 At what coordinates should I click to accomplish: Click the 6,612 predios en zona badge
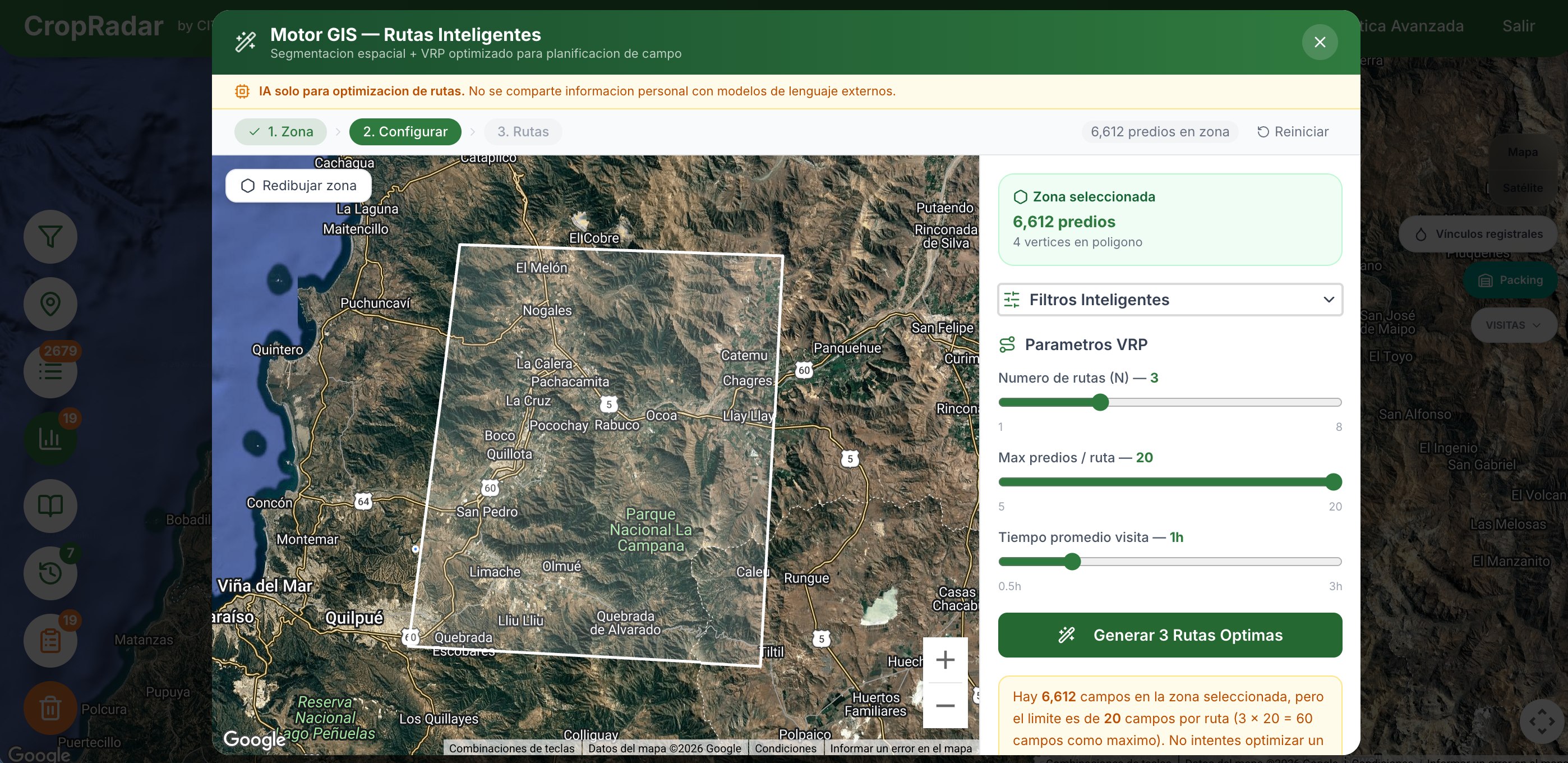[1160, 131]
